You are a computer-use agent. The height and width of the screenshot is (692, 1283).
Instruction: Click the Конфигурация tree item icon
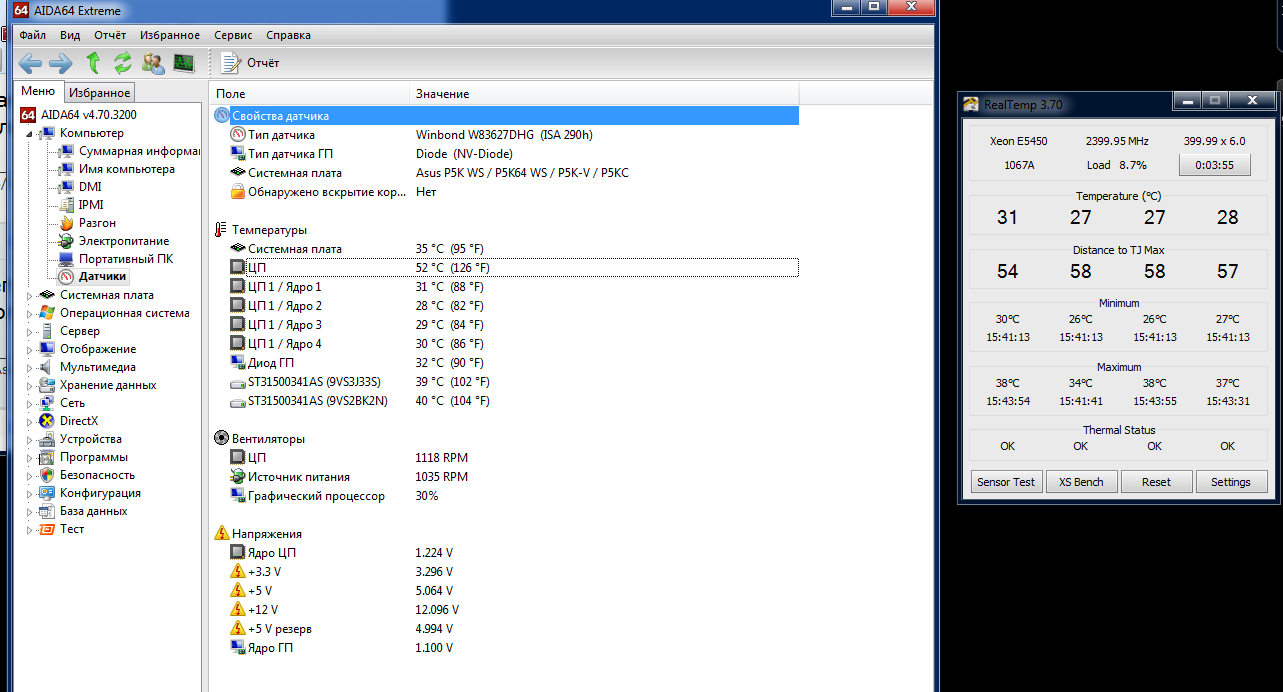(46, 493)
